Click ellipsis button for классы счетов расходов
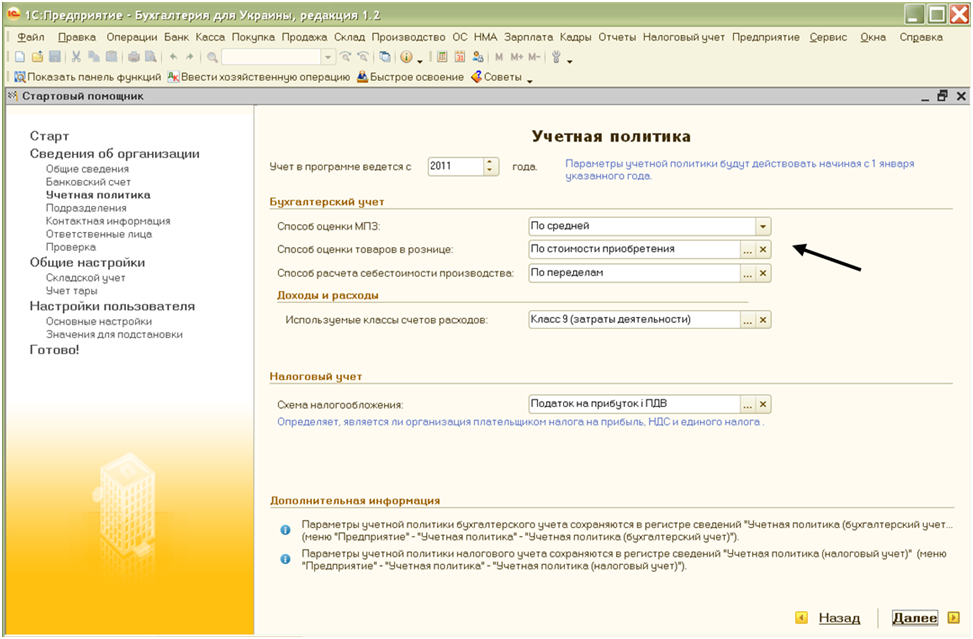The height and width of the screenshot is (639, 973). pos(748,320)
